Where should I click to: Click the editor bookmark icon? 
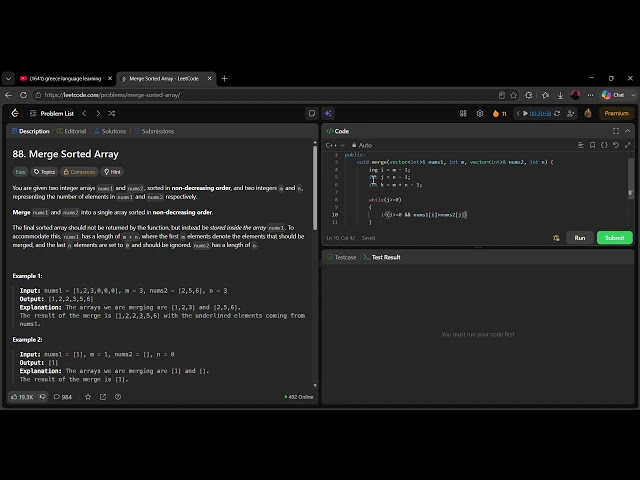click(x=592, y=145)
